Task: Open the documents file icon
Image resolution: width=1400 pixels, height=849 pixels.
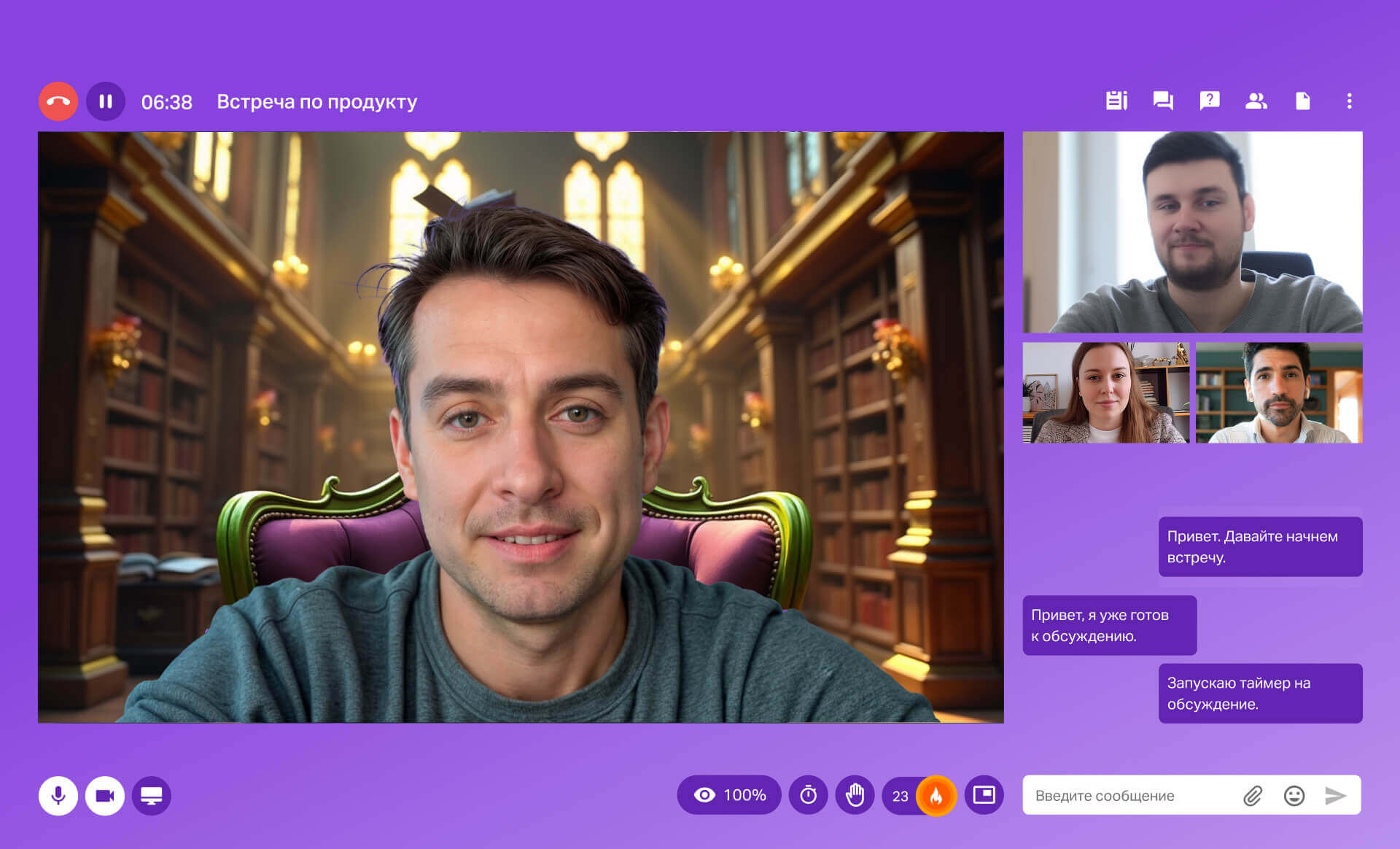Action: (1302, 101)
